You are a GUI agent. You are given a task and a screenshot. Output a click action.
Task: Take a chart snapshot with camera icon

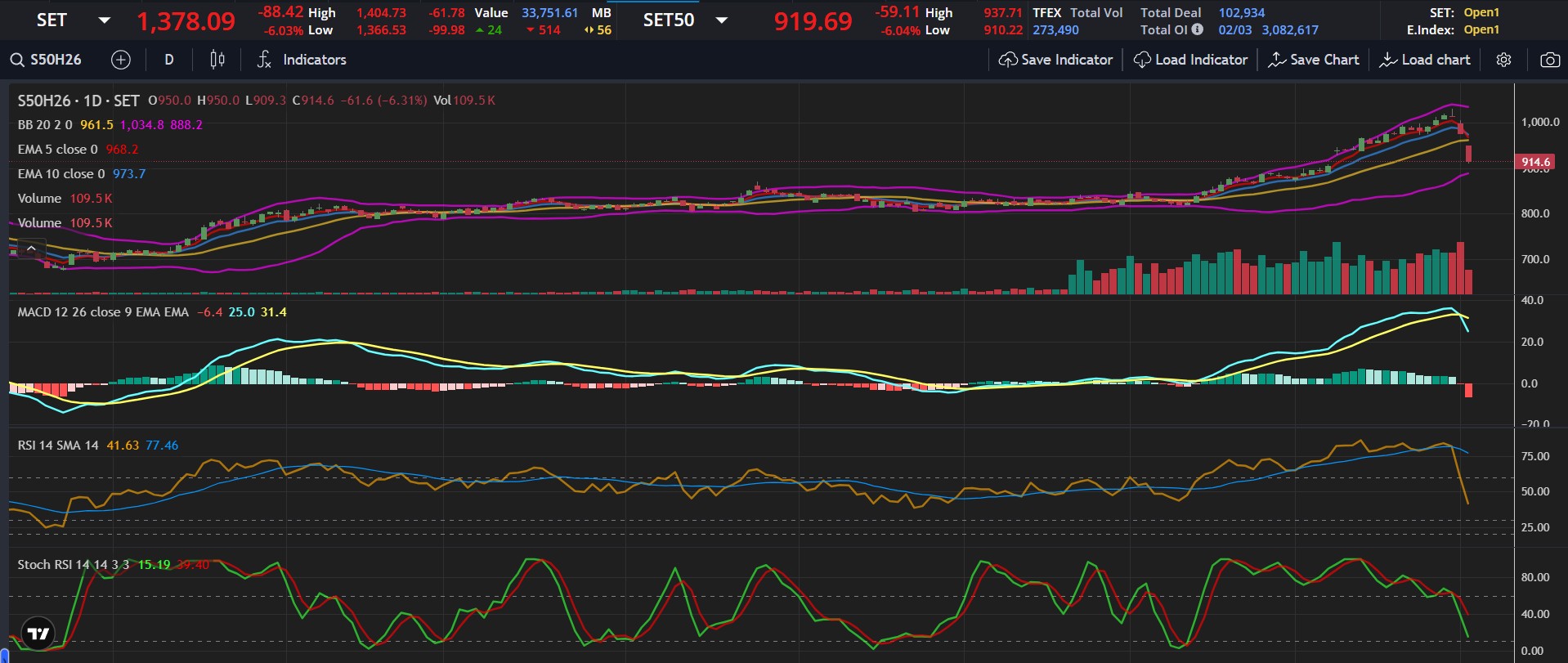tap(1550, 60)
